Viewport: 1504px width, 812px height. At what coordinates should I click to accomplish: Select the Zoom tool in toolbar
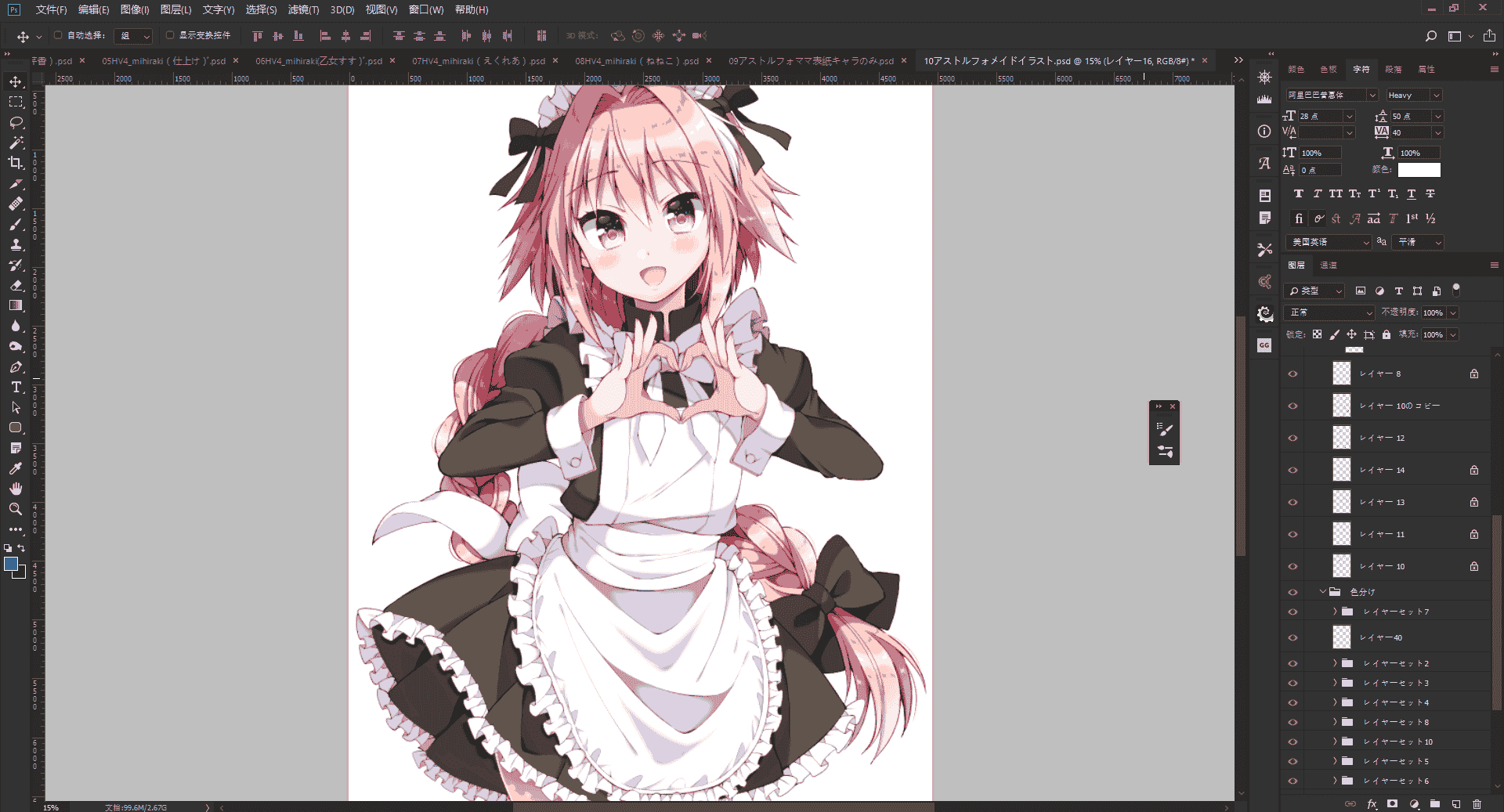(16, 509)
